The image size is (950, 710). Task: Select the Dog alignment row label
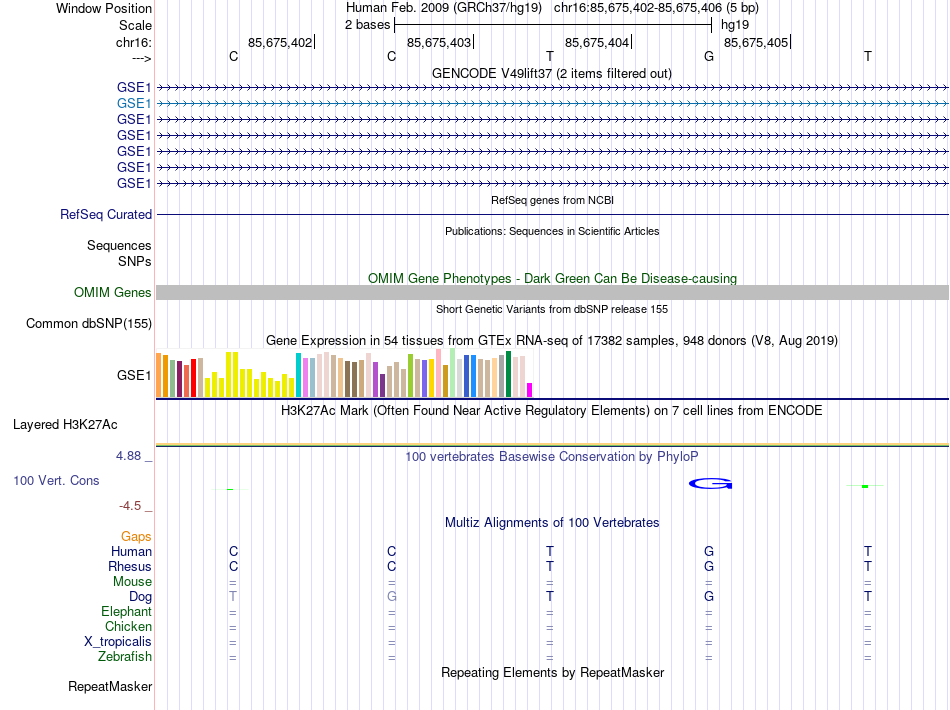(140, 597)
